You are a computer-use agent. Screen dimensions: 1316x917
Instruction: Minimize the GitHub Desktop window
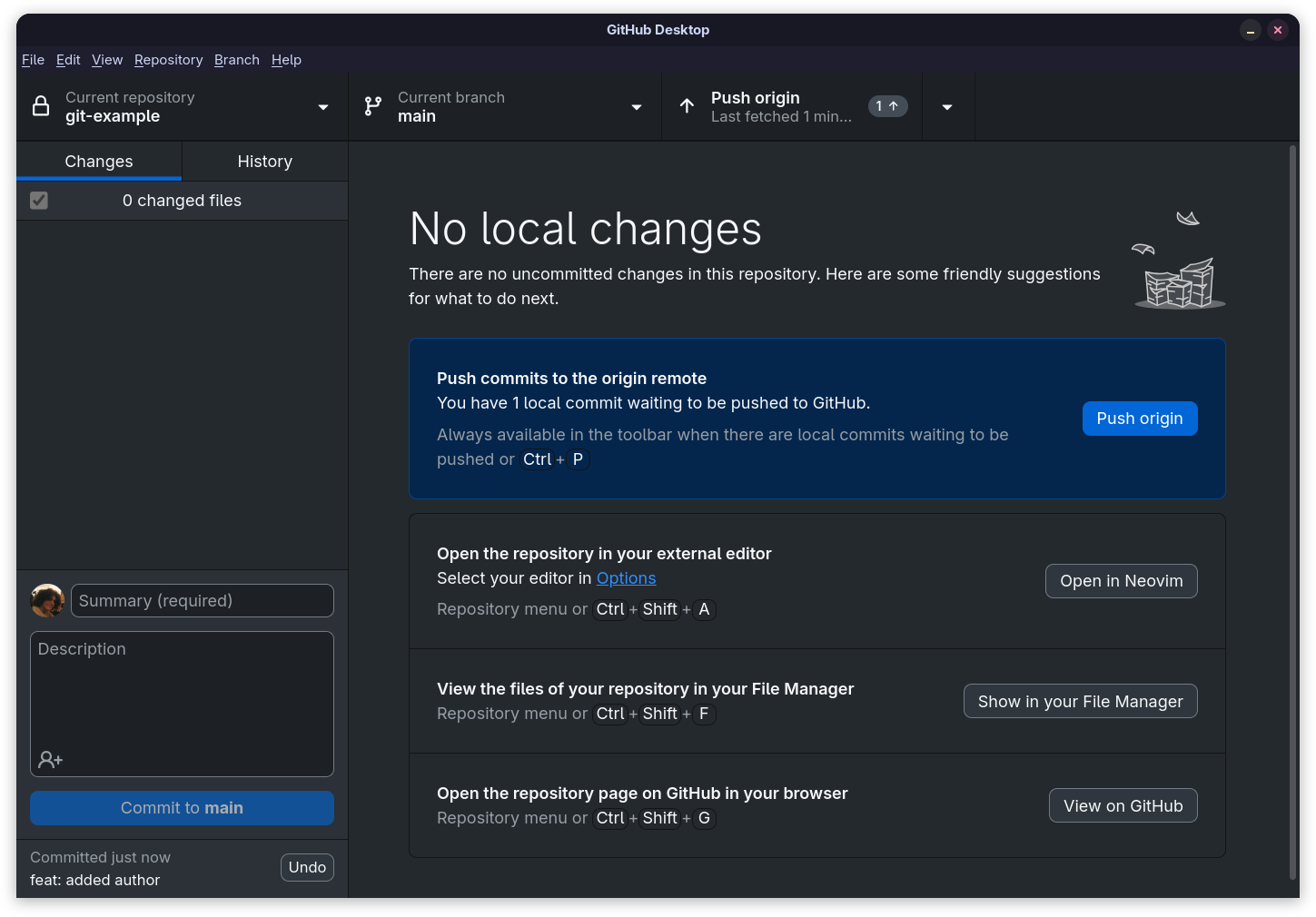(x=1251, y=30)
